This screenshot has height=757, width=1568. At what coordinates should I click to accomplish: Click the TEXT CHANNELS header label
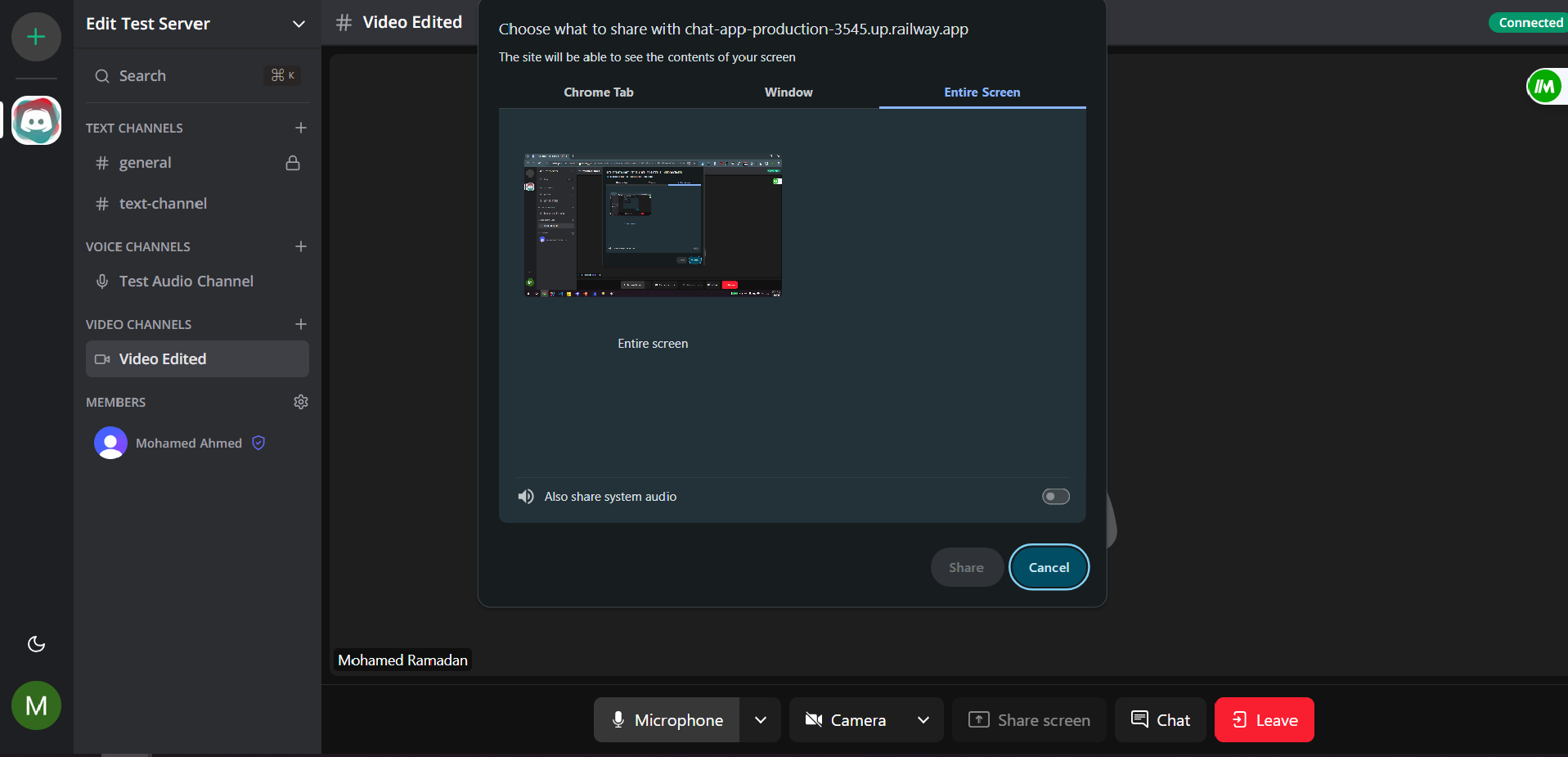pos(134,128)
